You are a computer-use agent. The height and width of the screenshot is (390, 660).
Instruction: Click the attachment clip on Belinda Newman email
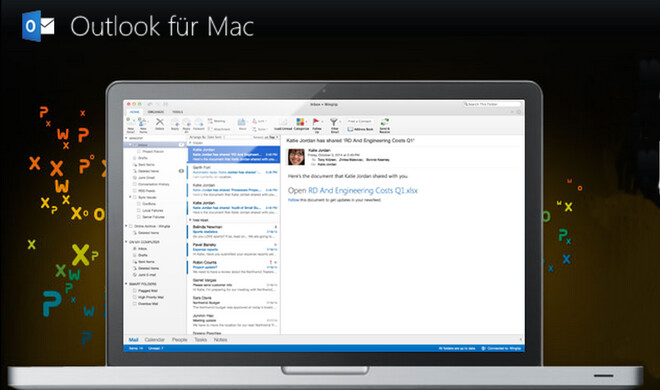click(x=276, y=227)
